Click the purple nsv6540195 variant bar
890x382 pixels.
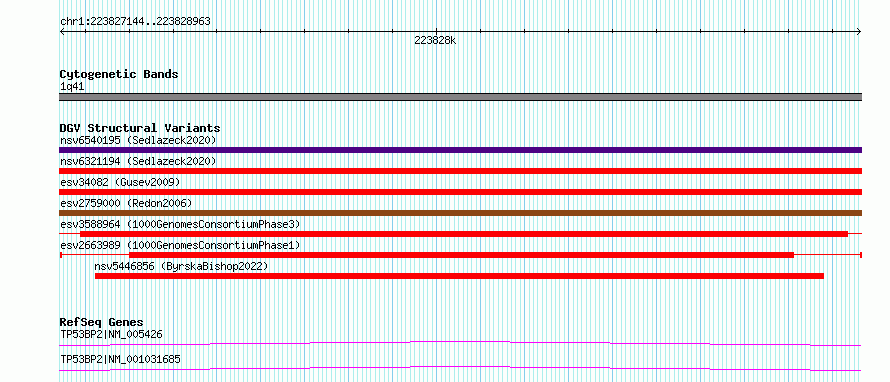[460, 150]
